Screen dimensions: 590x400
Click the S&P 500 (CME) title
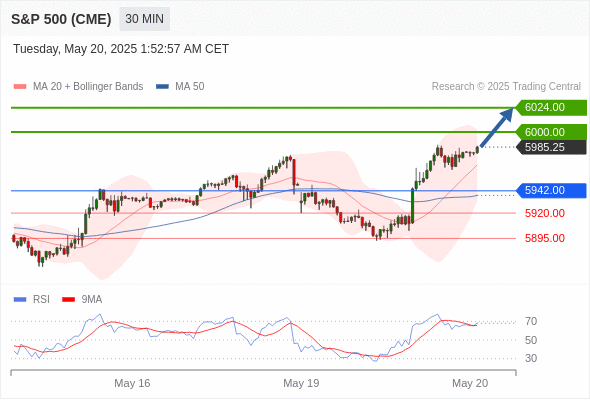click(x=61, y=19)
